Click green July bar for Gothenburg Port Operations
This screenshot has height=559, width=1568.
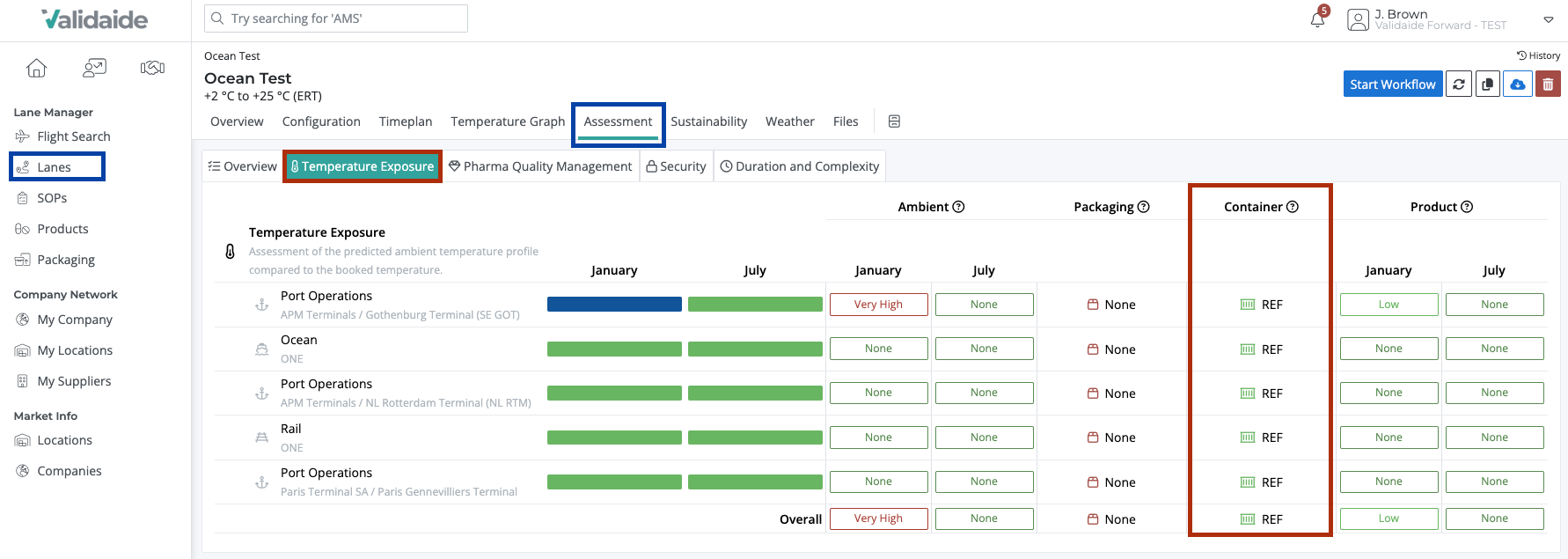755,305
